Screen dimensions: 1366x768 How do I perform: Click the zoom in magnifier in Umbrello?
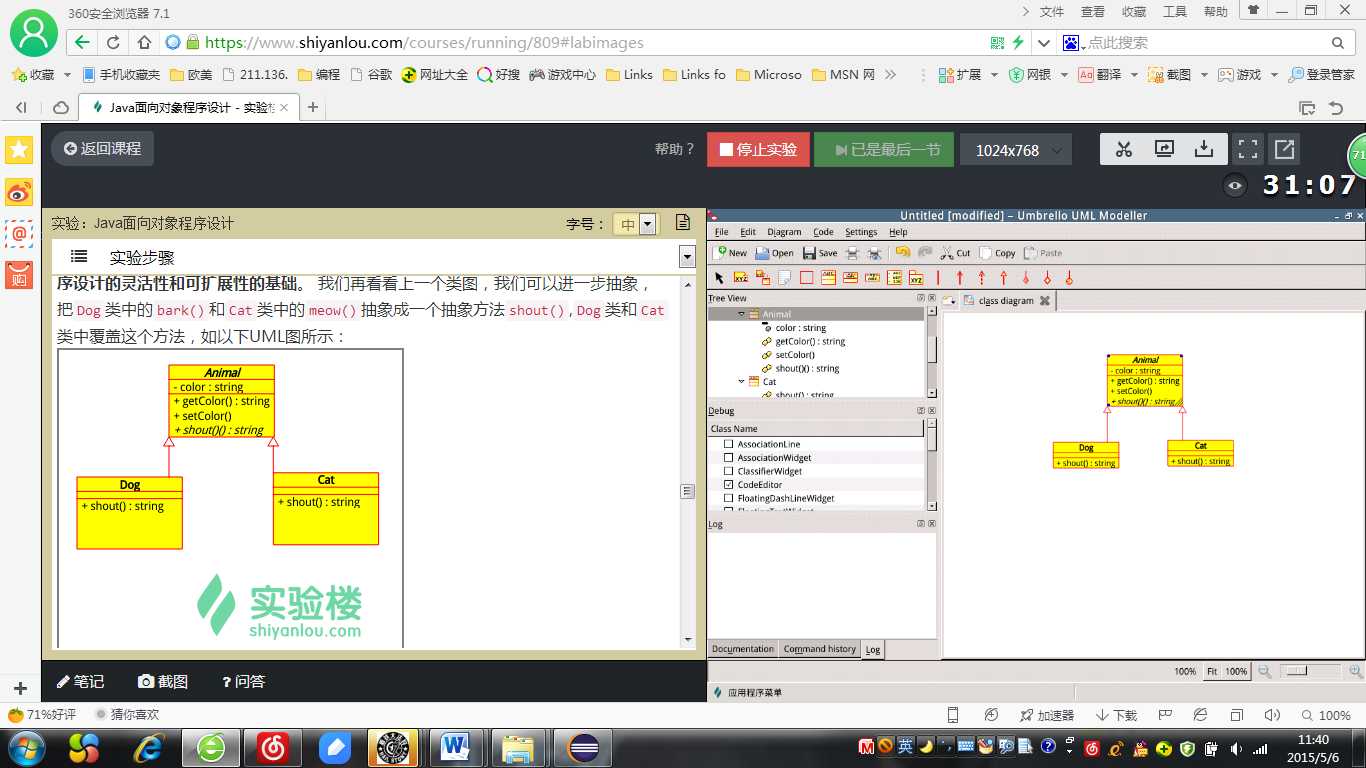[1356, 671]
